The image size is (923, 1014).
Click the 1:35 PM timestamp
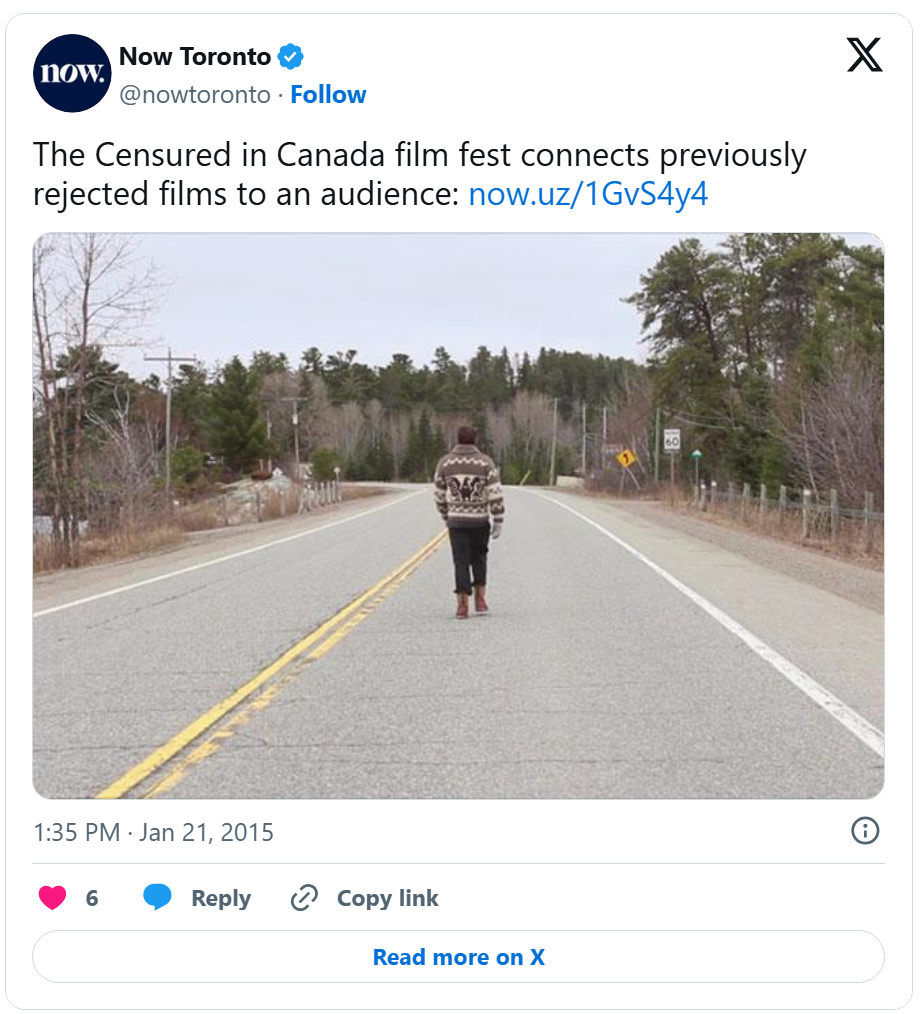pos(76,832)
